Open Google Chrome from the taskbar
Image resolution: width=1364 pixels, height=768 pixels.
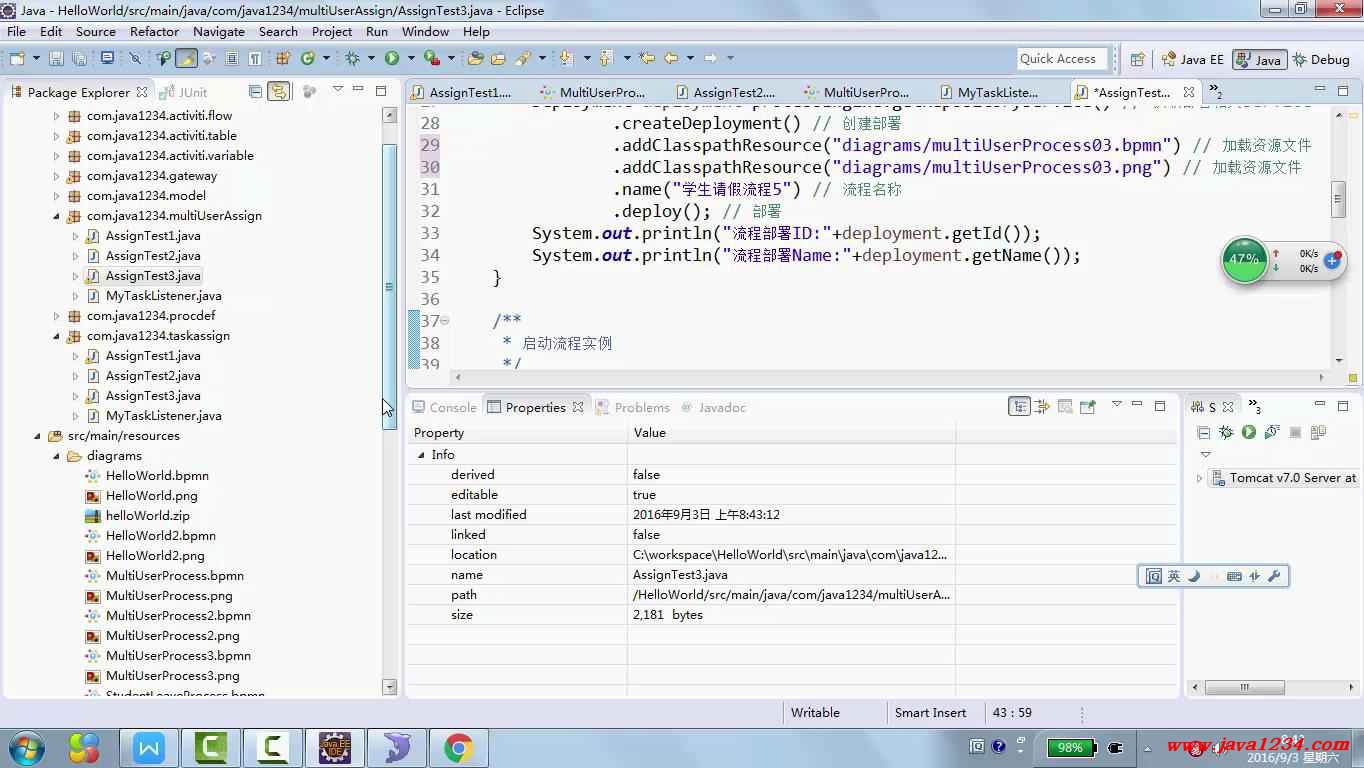[459, 747]
